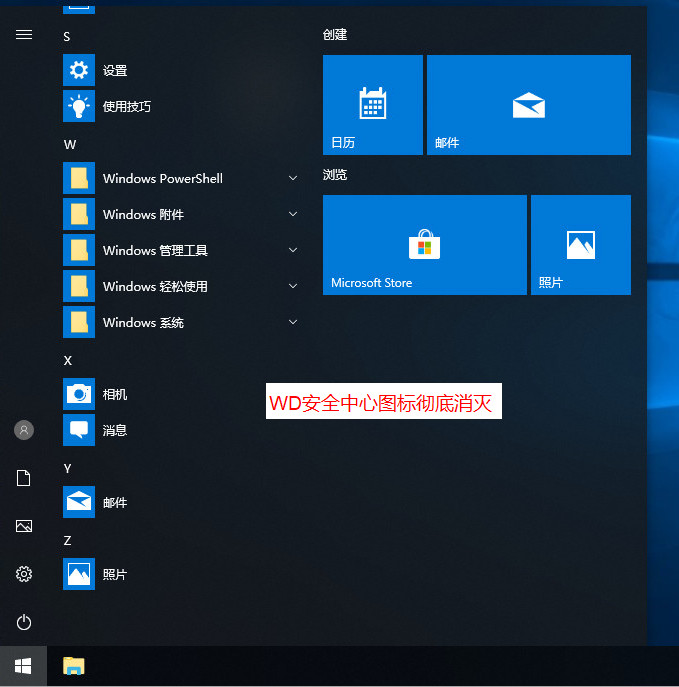Screen dimensions: 679x687
Task: Open the hamburger menu at top left
Action: [24, 34]
